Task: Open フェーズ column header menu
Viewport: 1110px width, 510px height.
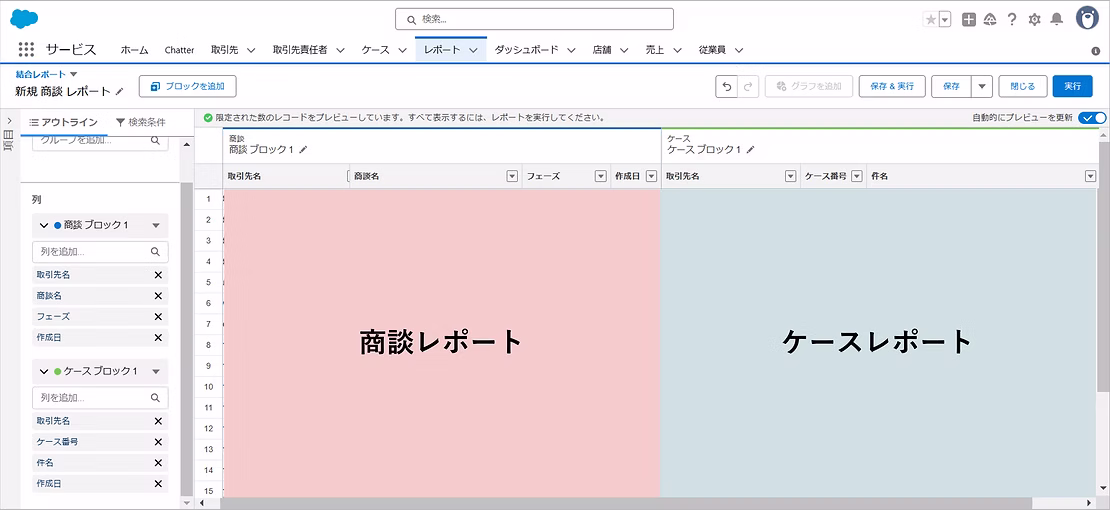Action: coord(601,176)
